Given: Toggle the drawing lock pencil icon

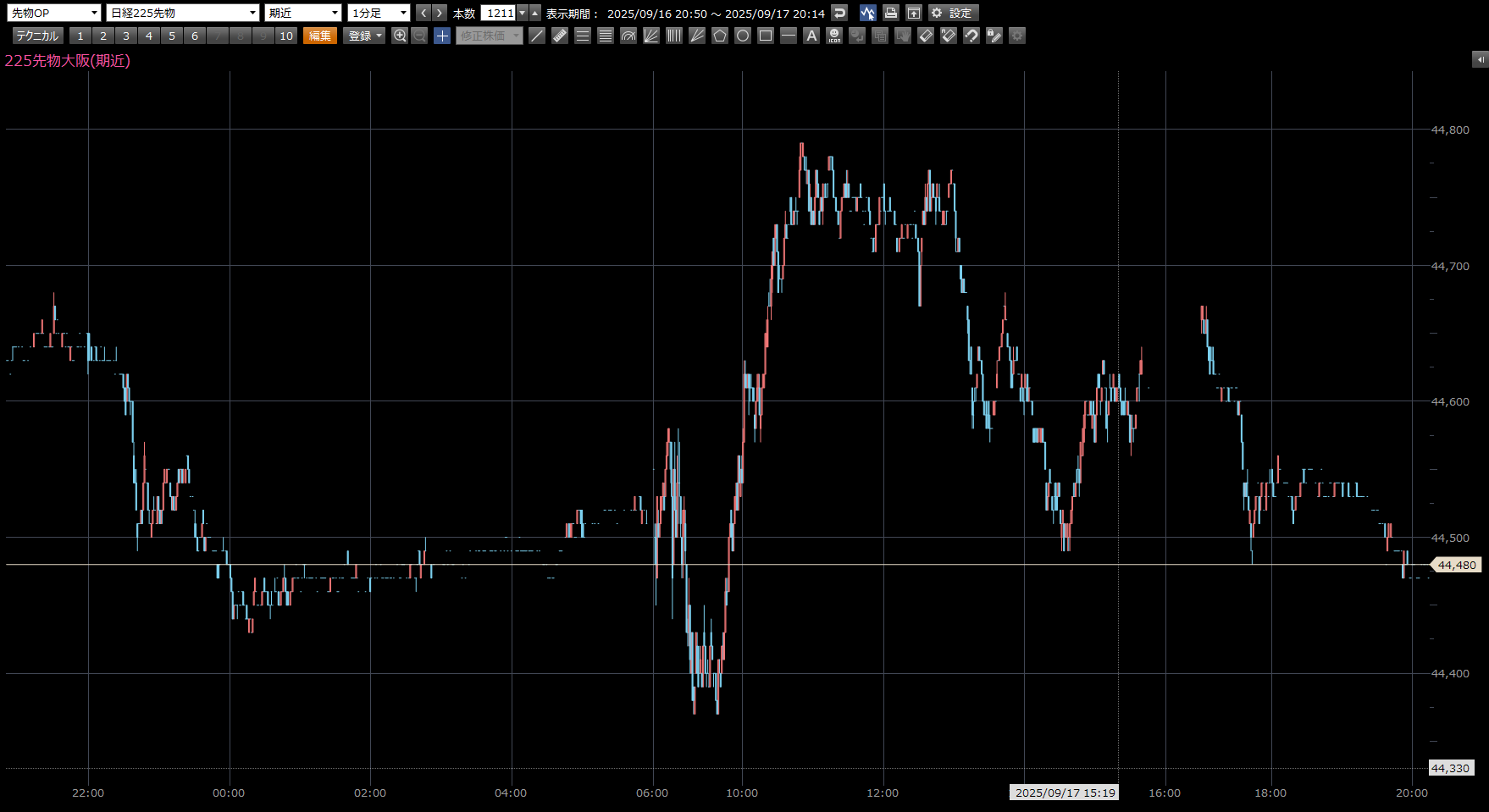Looking at the screenshot, I should click(994, 36).
